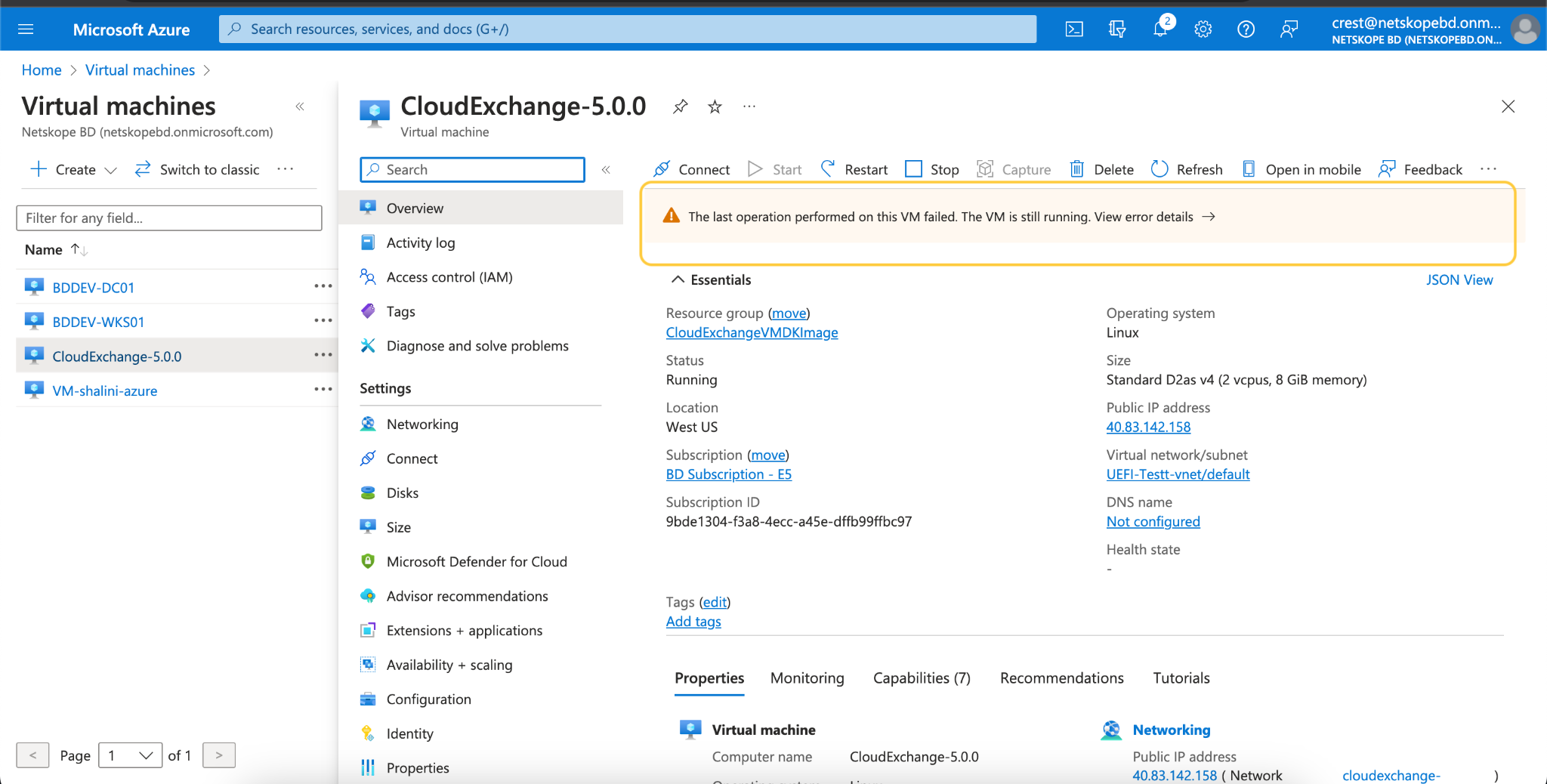This screenshot has height=784, width=1547.
Task: Switch to the Monitoring tab
Action: [x=807, y=678]
